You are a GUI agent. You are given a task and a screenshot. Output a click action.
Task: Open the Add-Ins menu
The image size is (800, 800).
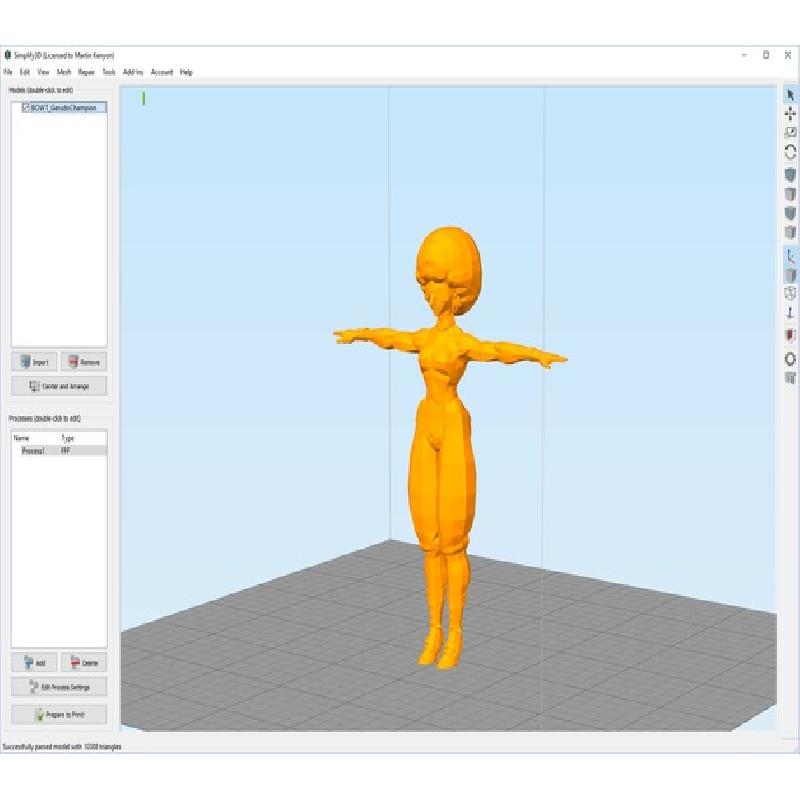pos(133,72)
